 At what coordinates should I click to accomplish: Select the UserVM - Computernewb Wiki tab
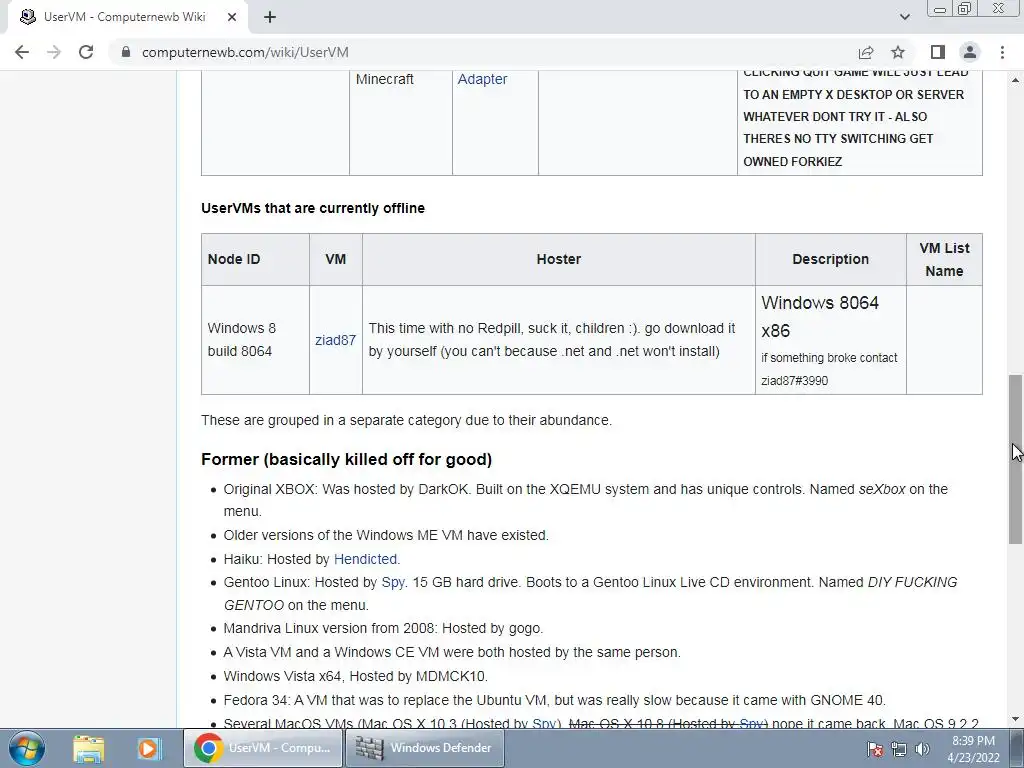tap(127, 17)
